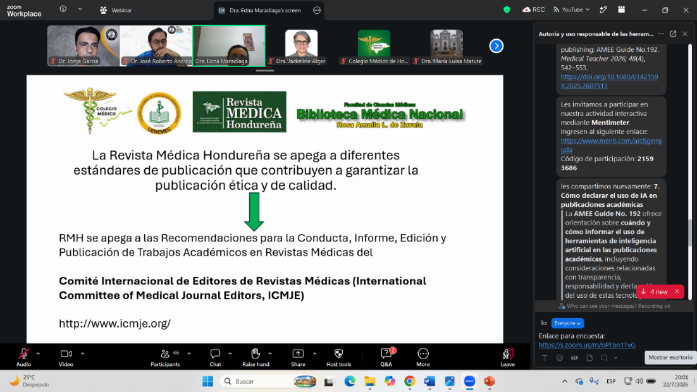Open Microsoft Edge from taskbar
Screen dimensions: 697x392
tap(350, 381)
